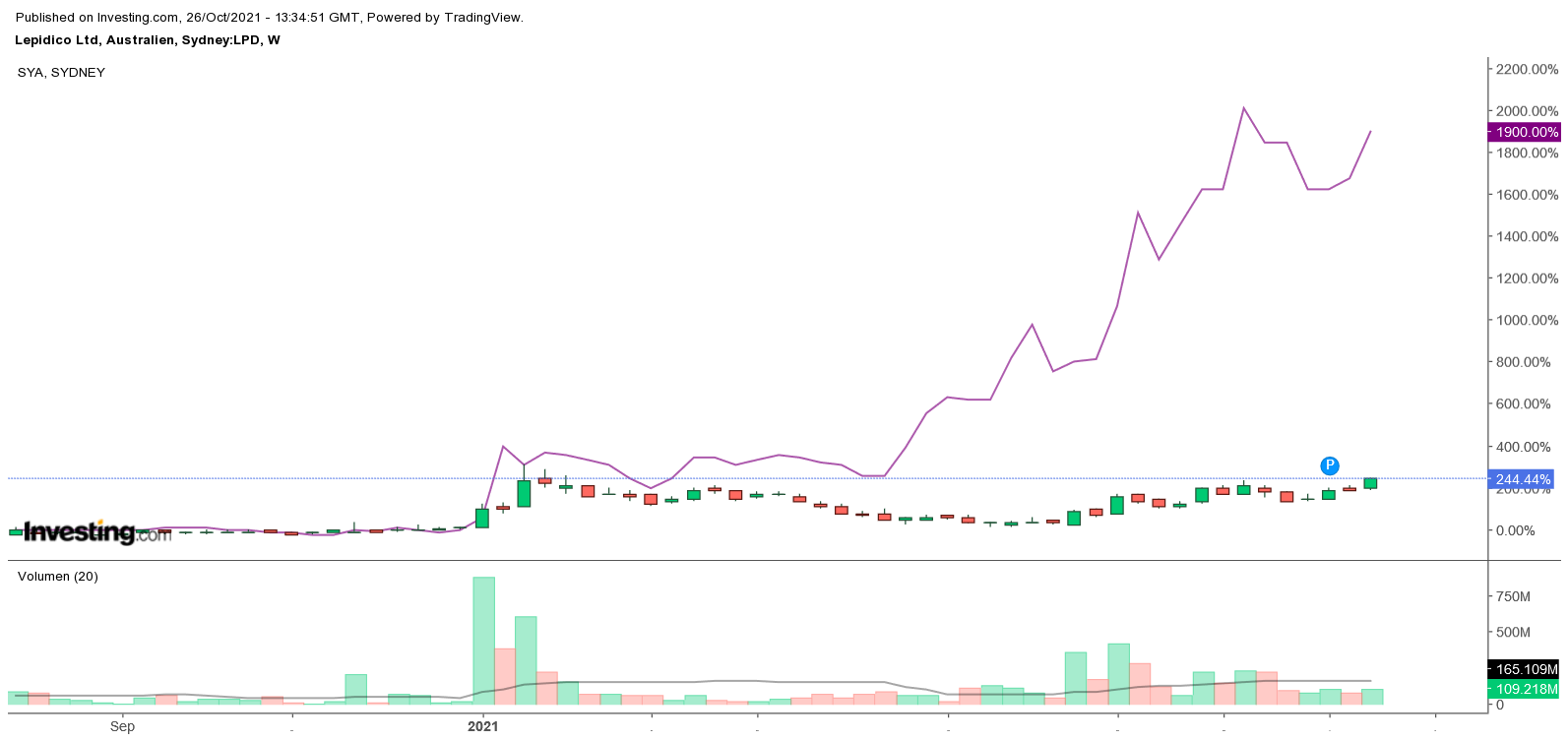Click the 400.00% axis value
This screenshot has height=741, width=1568.
pos(1523,447)
